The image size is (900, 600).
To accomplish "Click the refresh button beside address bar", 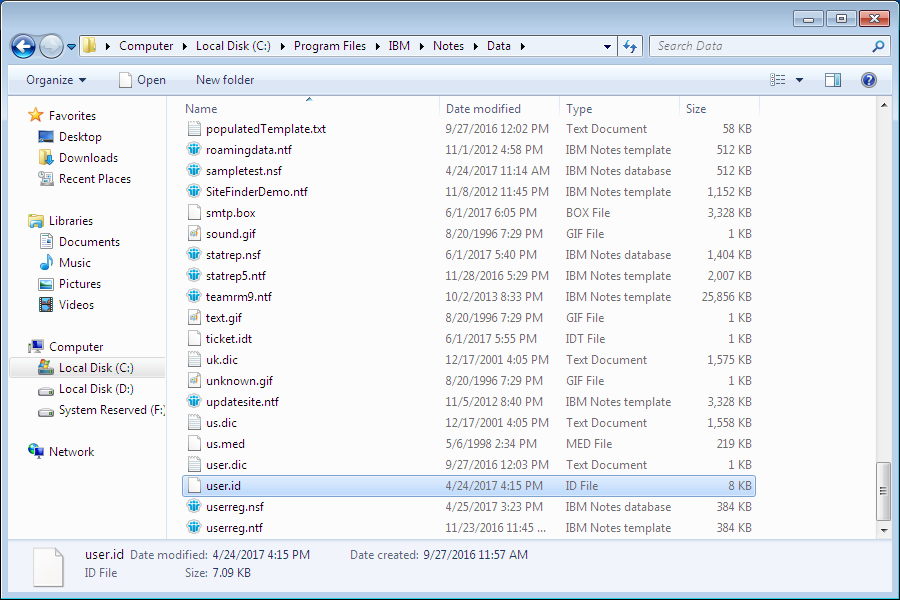I will point(630,46).
